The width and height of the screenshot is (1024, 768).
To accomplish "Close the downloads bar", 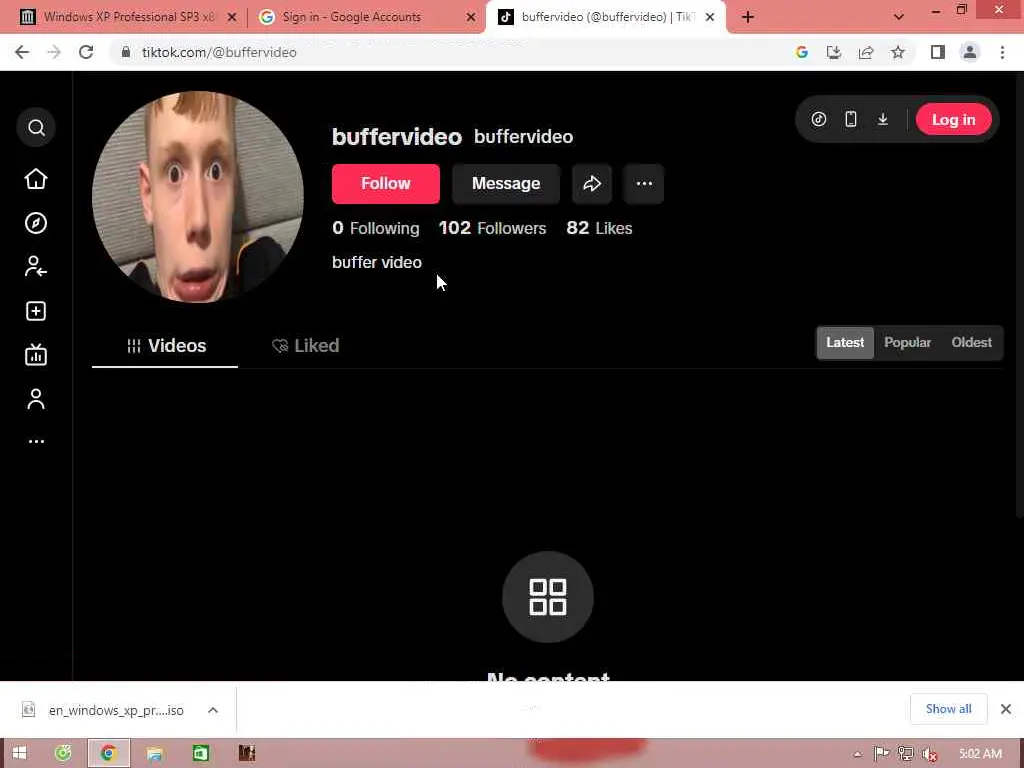I will tap(1006, 709).
